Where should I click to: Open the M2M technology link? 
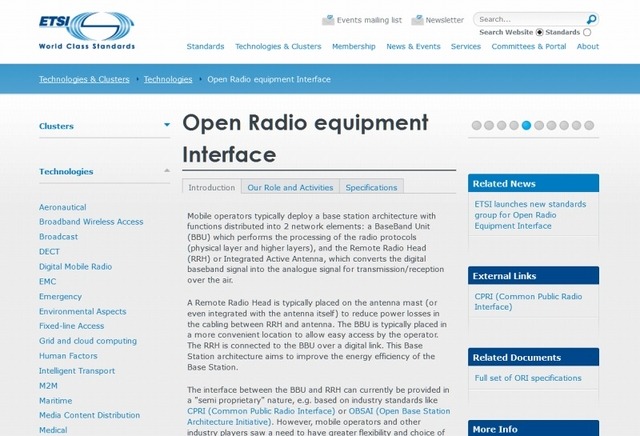[x=48, y=386]
